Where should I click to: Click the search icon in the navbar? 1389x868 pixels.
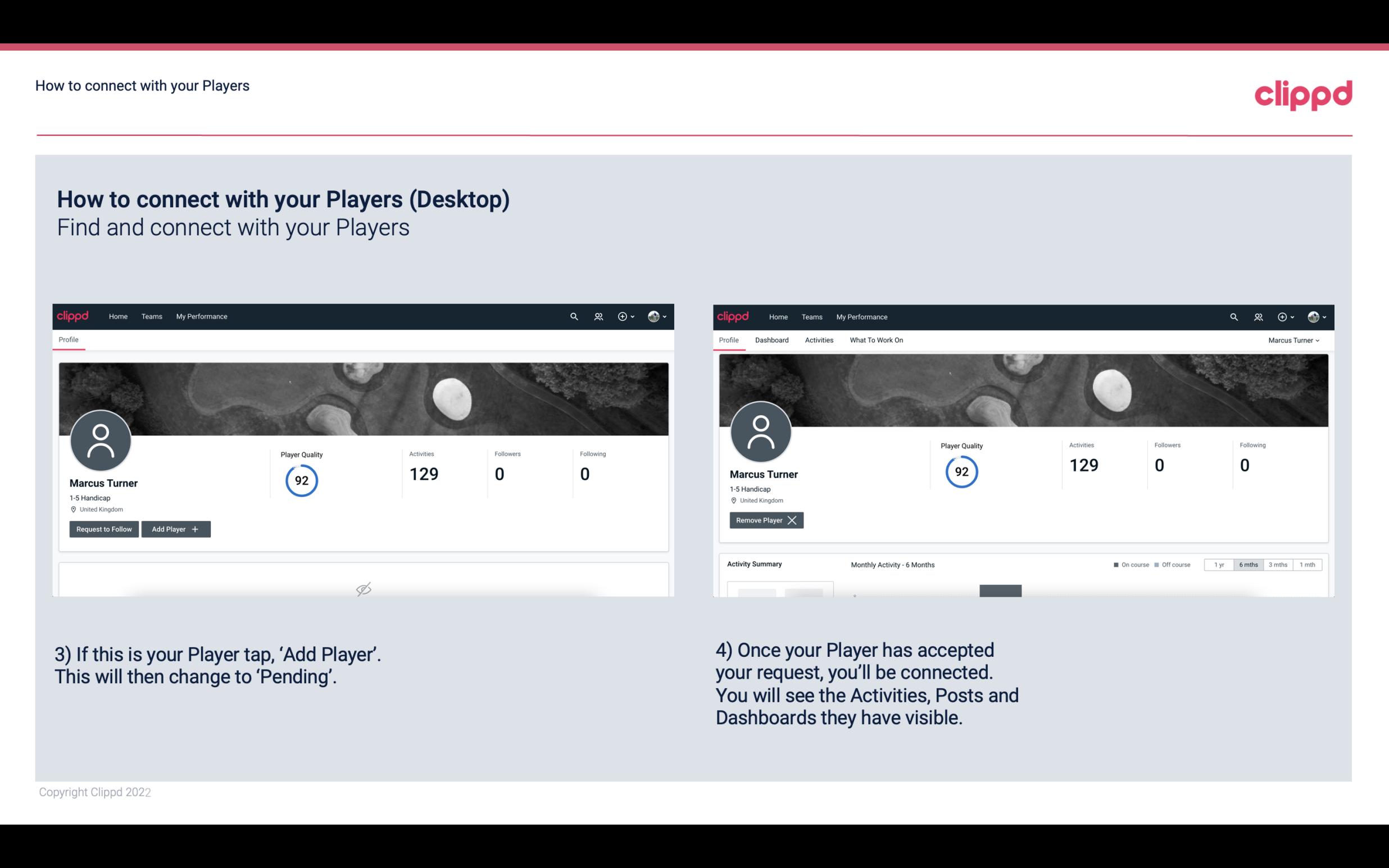coord(573,317)
